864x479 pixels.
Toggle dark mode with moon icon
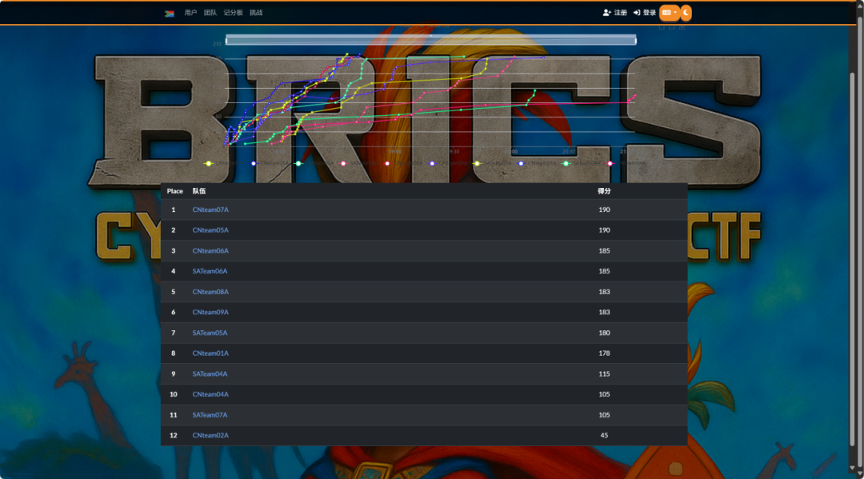[x=686, y=13]
